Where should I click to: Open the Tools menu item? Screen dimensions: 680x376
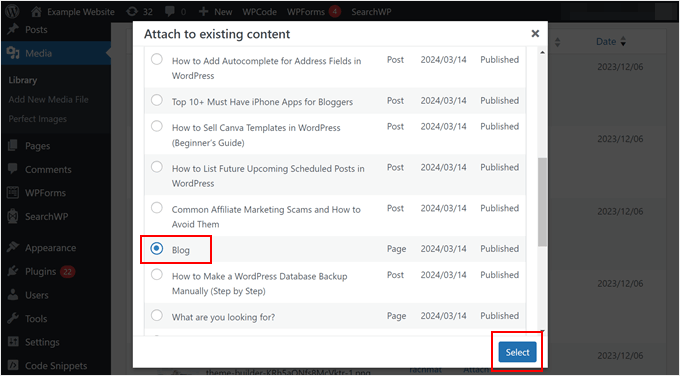click(36, 318)
